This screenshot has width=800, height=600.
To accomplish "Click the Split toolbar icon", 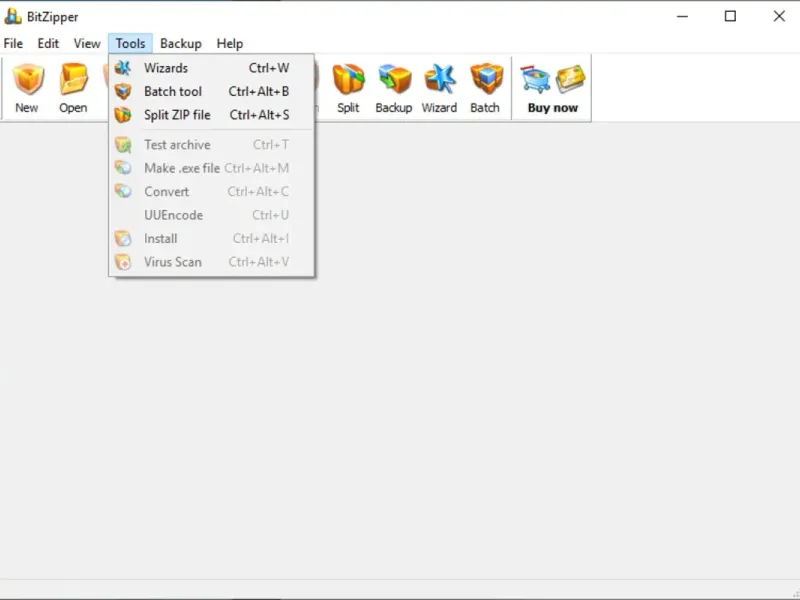I will point(348,79).
